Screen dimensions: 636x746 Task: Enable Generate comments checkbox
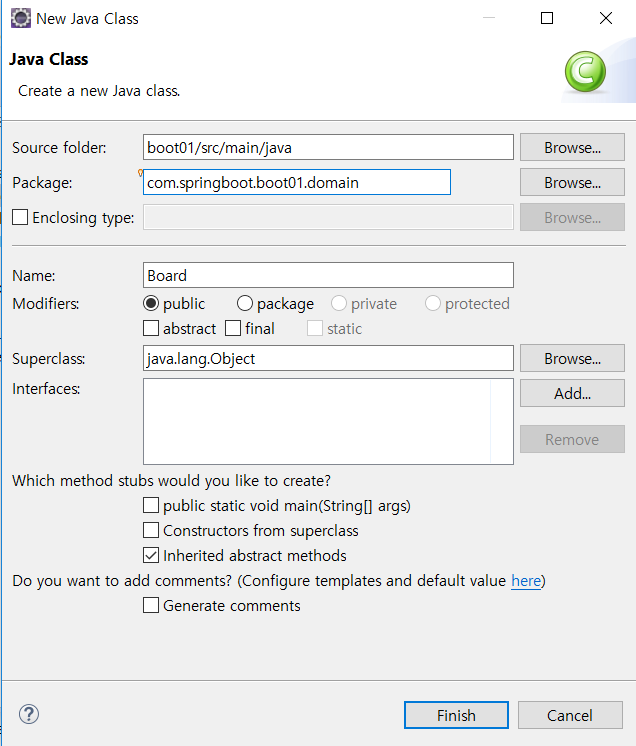(151, 605)
